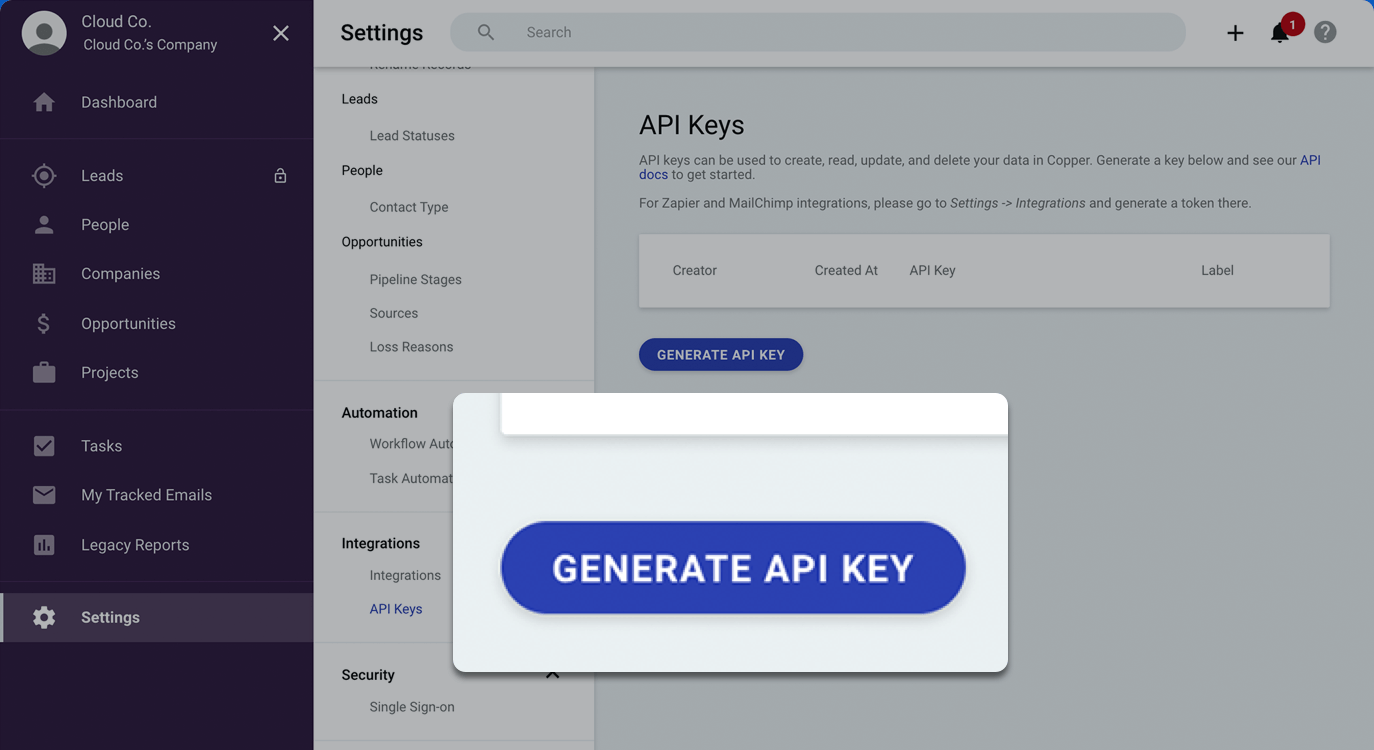Click the Label column header
1374x750 pixels.
pyautogui.click(x=1217, y=270)
